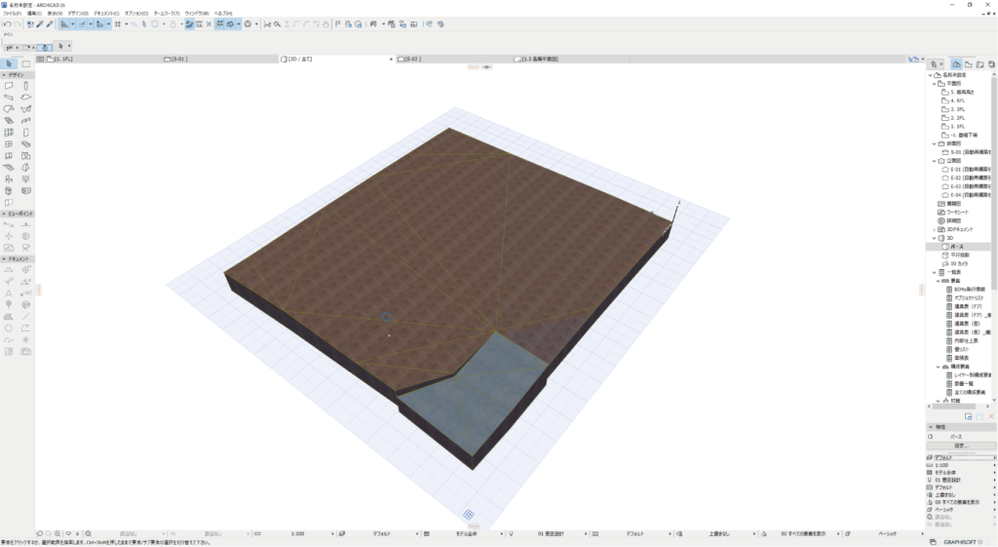The image size is (998, 547).
Task: Click the Pick Up Parameters eyedropper
Action: point(39,24)
